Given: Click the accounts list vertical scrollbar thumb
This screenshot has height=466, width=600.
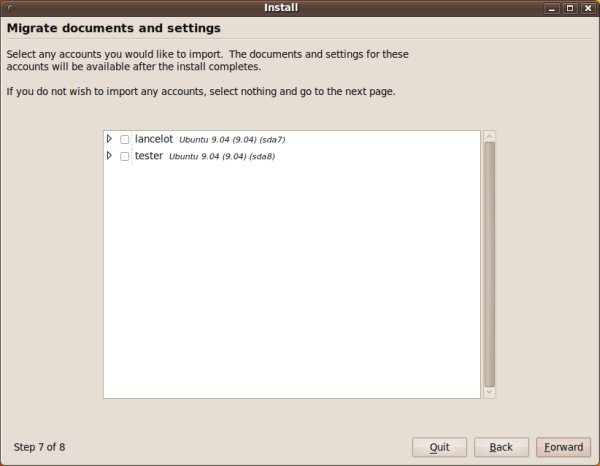Looking at the screenshot, I should coord(489,264).
